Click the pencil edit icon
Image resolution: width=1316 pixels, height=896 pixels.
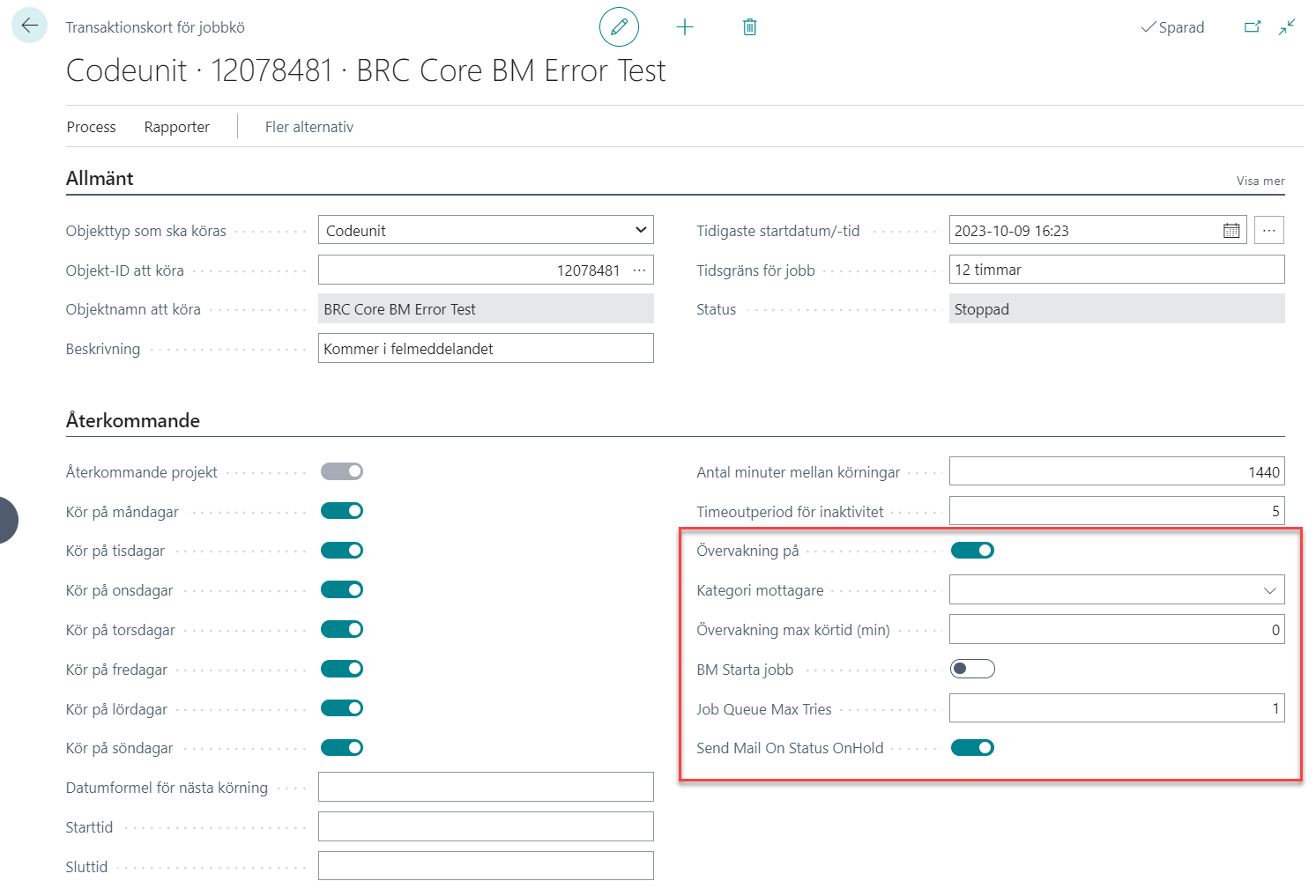pos(619,27)
